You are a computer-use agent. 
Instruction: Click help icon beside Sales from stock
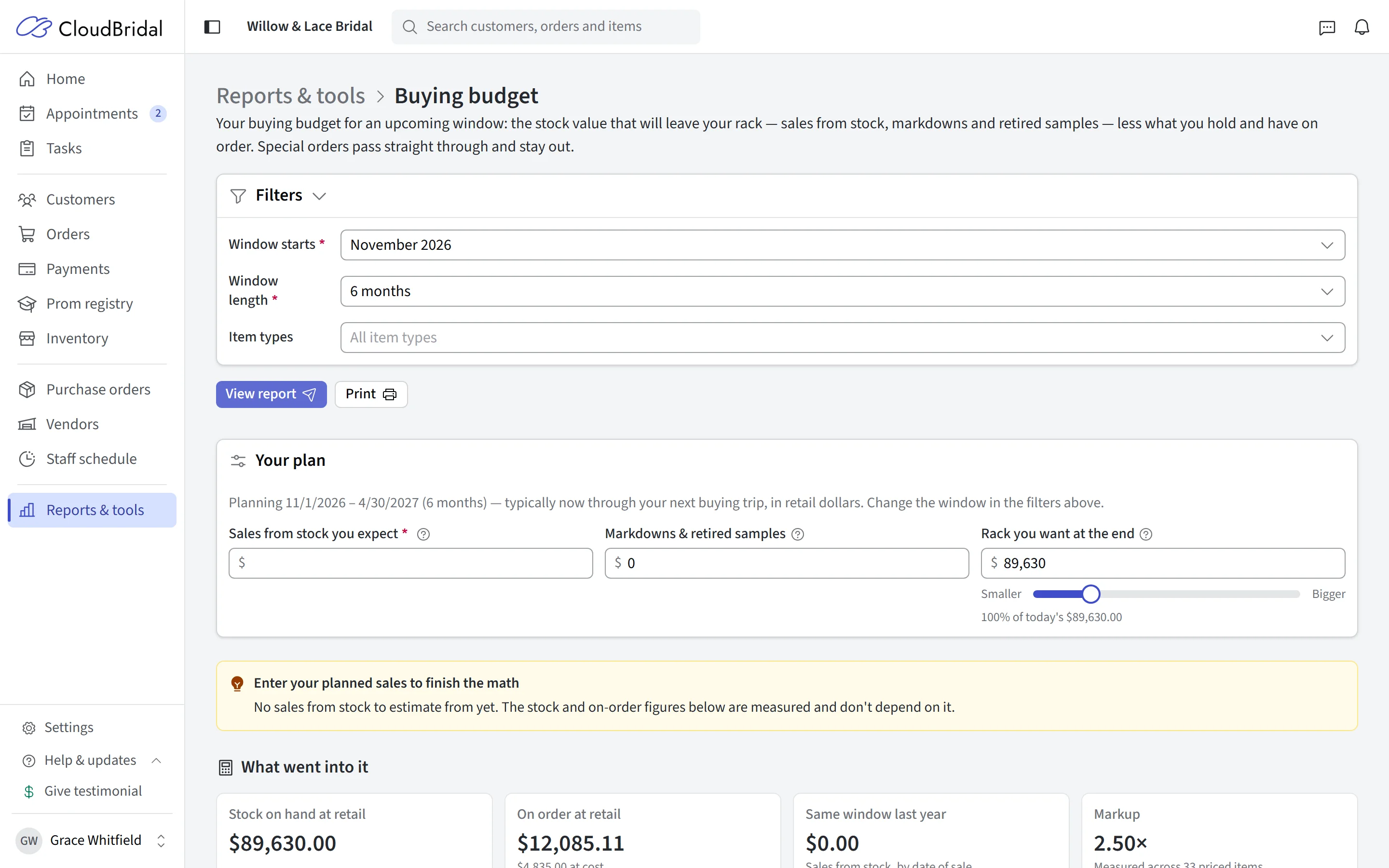[423, 534]
